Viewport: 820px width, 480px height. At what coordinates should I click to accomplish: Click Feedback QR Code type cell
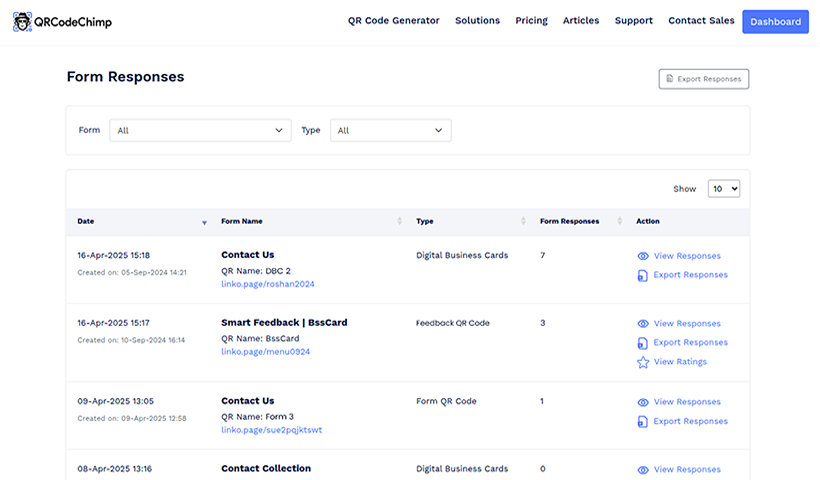point(453,323)
